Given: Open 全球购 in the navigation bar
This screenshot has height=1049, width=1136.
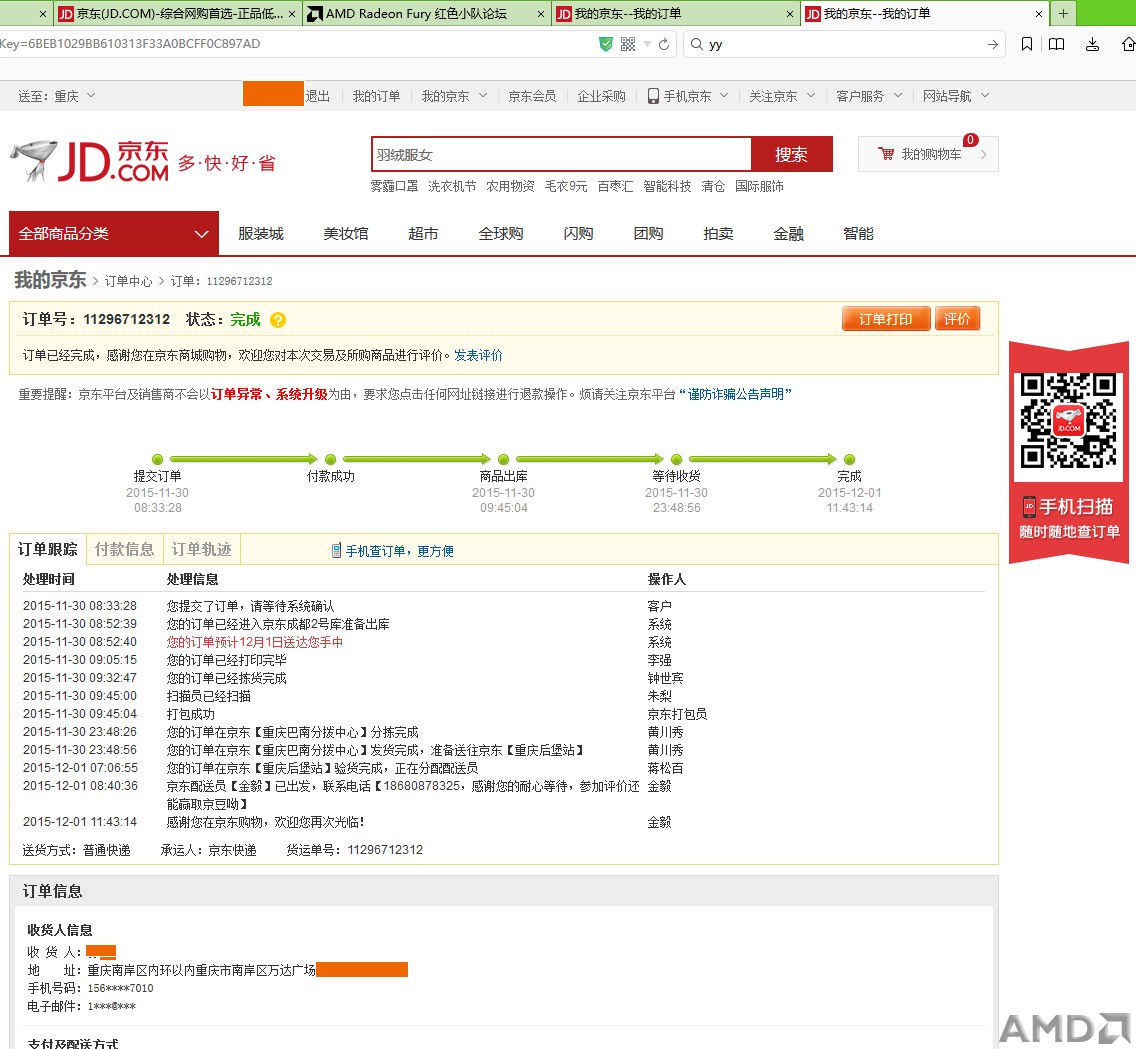Looking at the screenshot, I should coord(501,234).
